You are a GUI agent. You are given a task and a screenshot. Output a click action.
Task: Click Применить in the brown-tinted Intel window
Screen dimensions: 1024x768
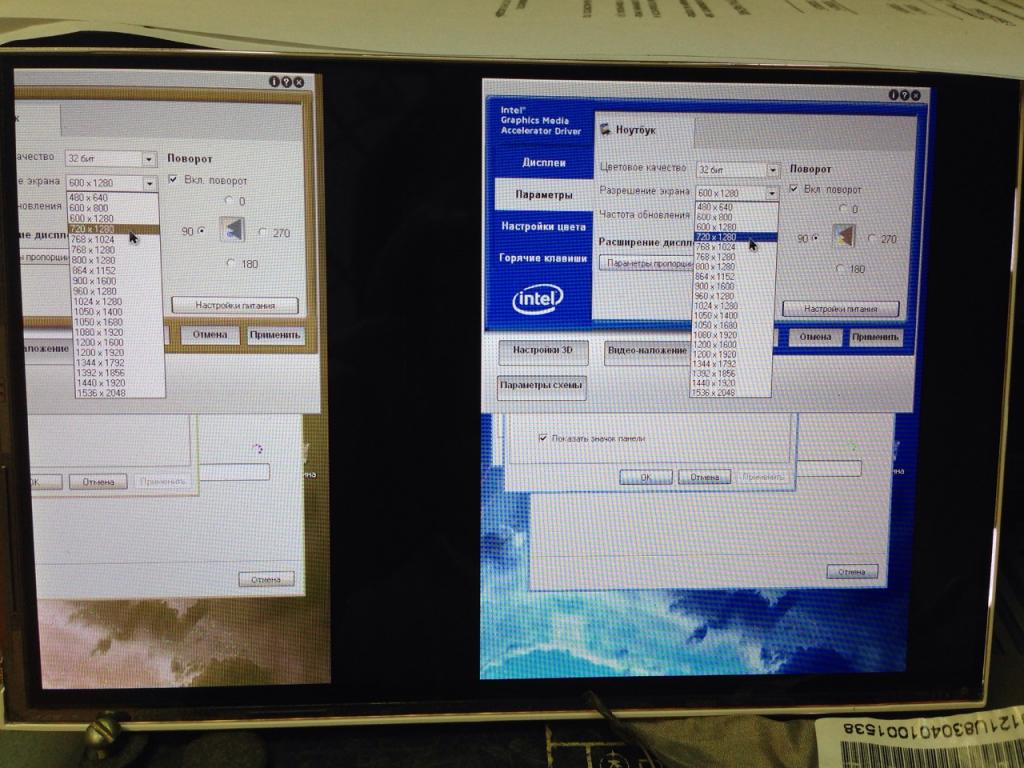click(x=276, y=335)
